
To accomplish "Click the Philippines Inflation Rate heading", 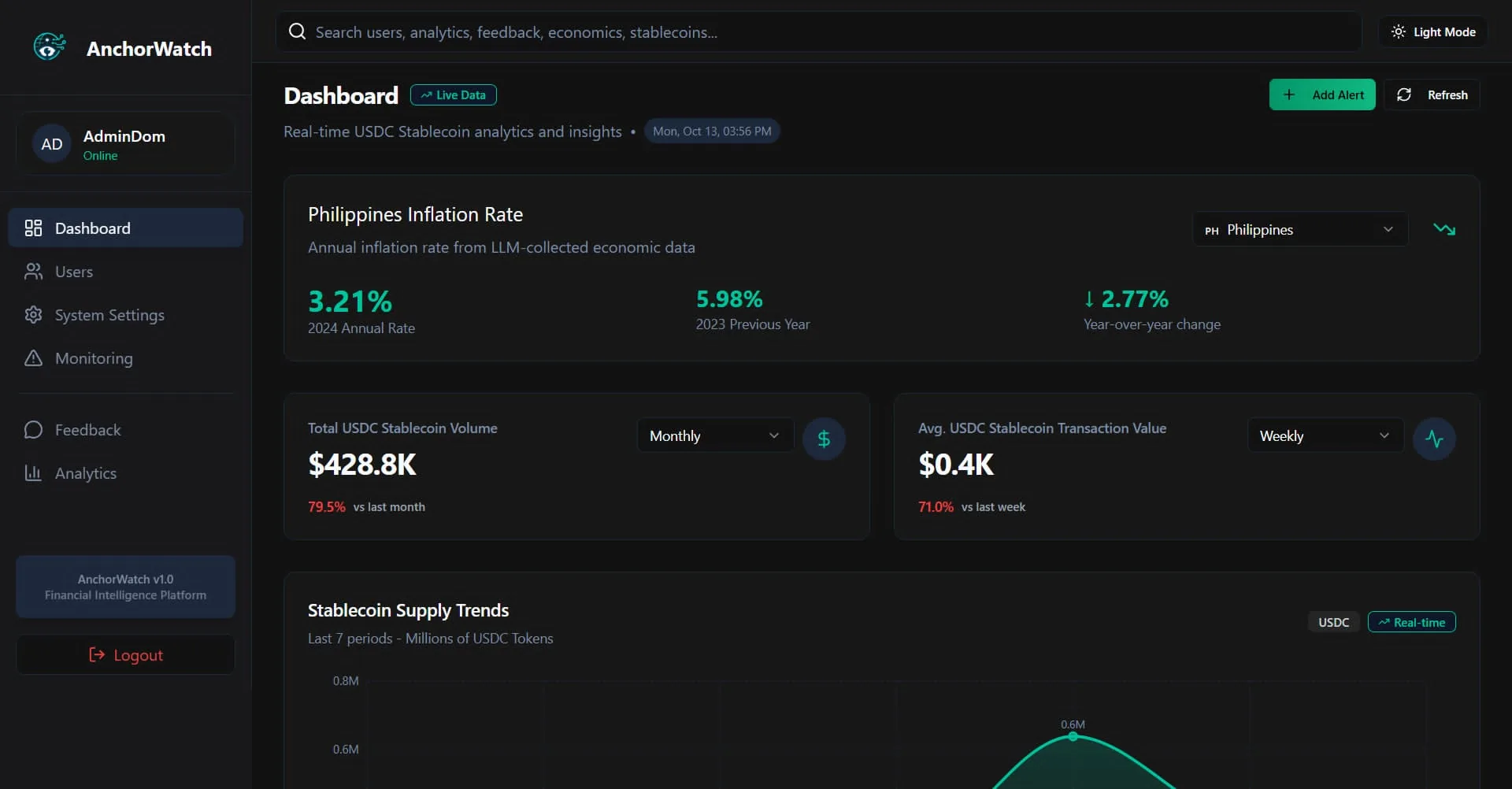I will coord(415,214).
